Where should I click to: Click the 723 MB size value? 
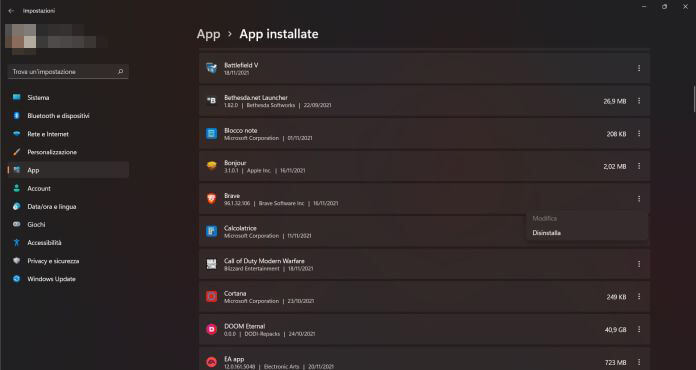(x=616, y=362)
